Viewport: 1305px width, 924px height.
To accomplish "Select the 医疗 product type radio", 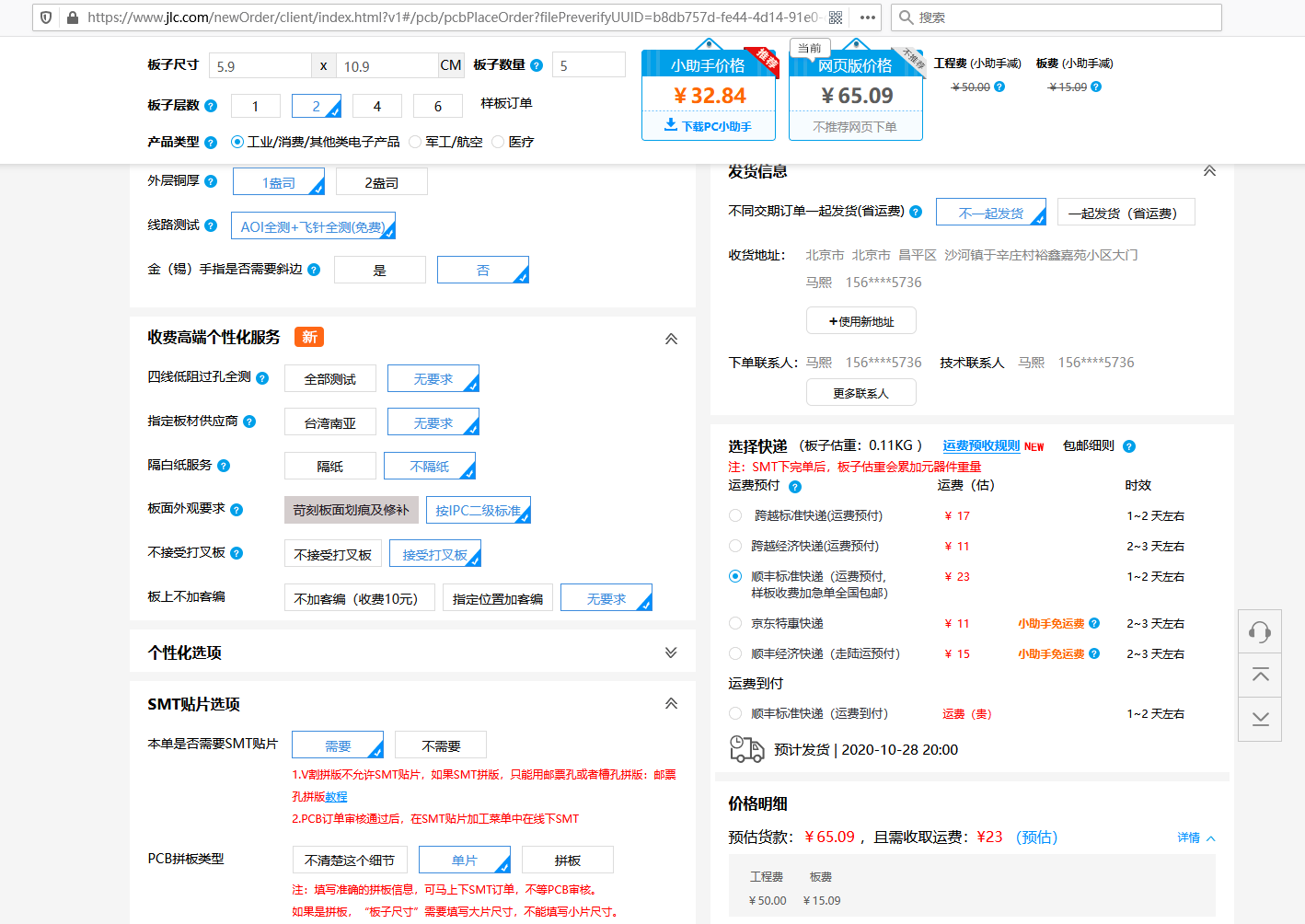I will pos(497,141).
